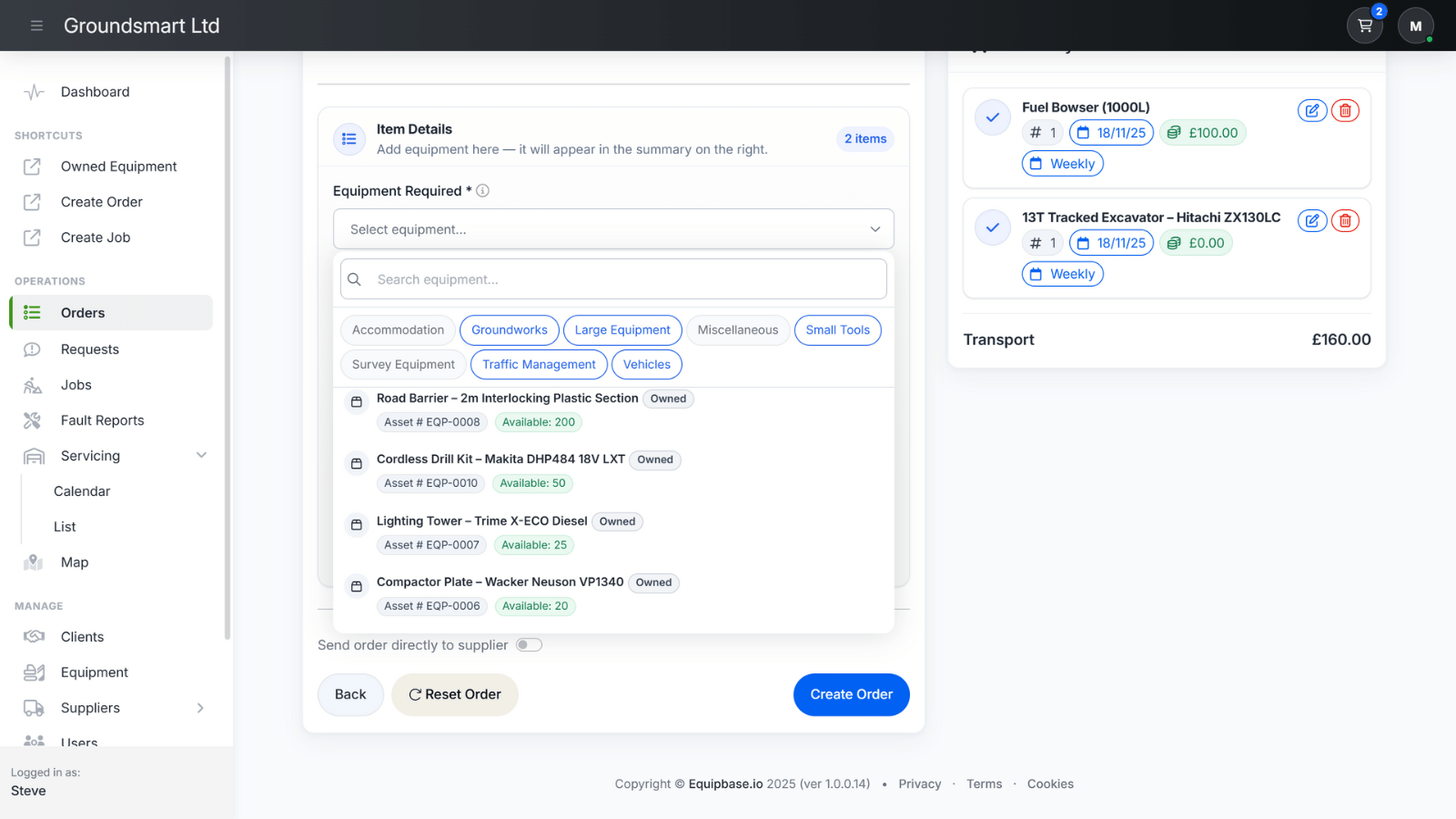Delete the Fuel Bowser order item
The height and width of the screenshot is (819, 1456).
click(1345, 111)
